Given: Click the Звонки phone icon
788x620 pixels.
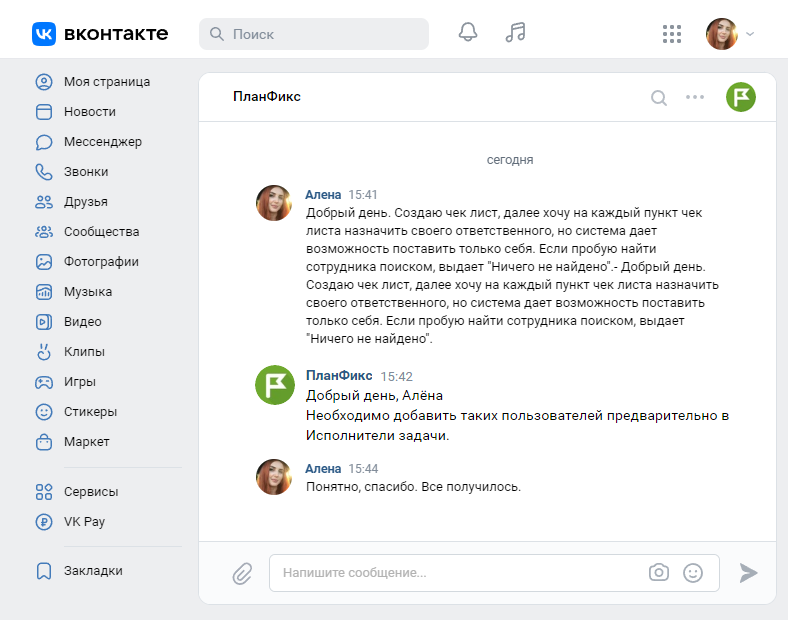Looking at the screenshot, I should (44, 172).
